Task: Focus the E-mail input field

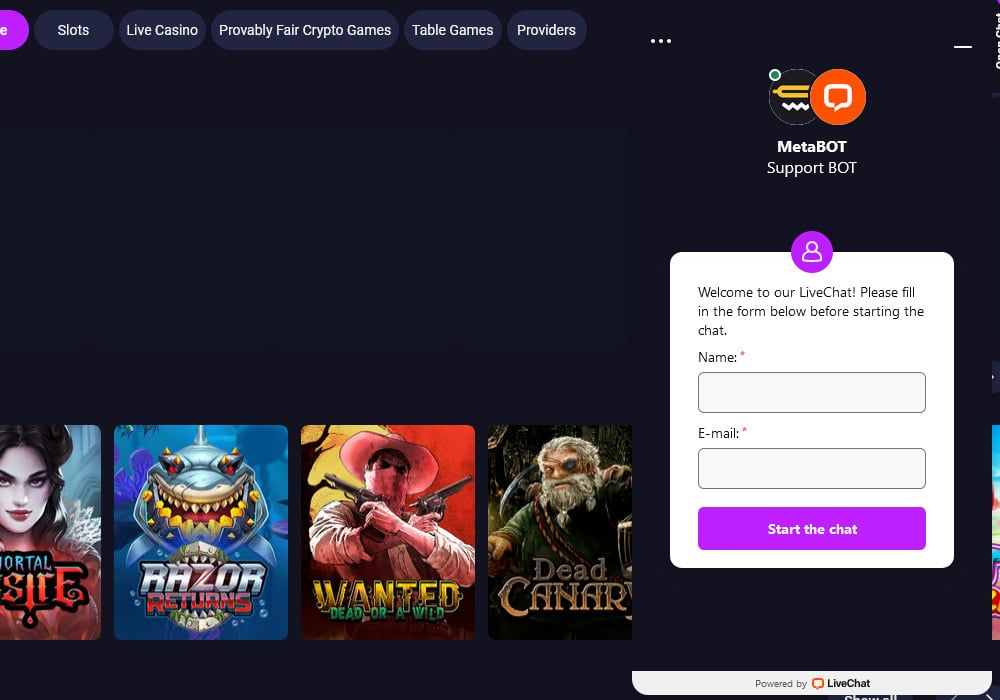Action: tap(812, 469)
